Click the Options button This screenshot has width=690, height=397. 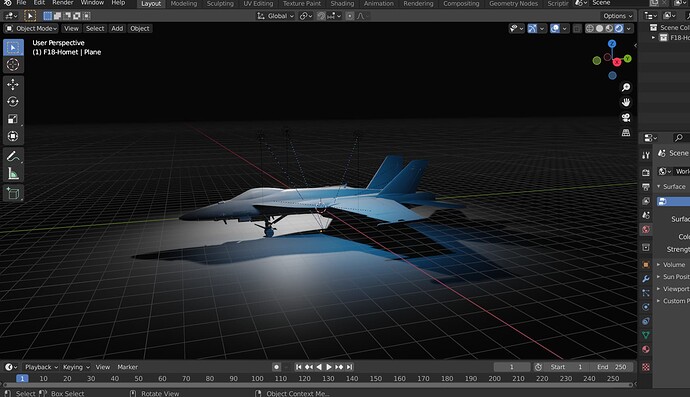(617, 16)
